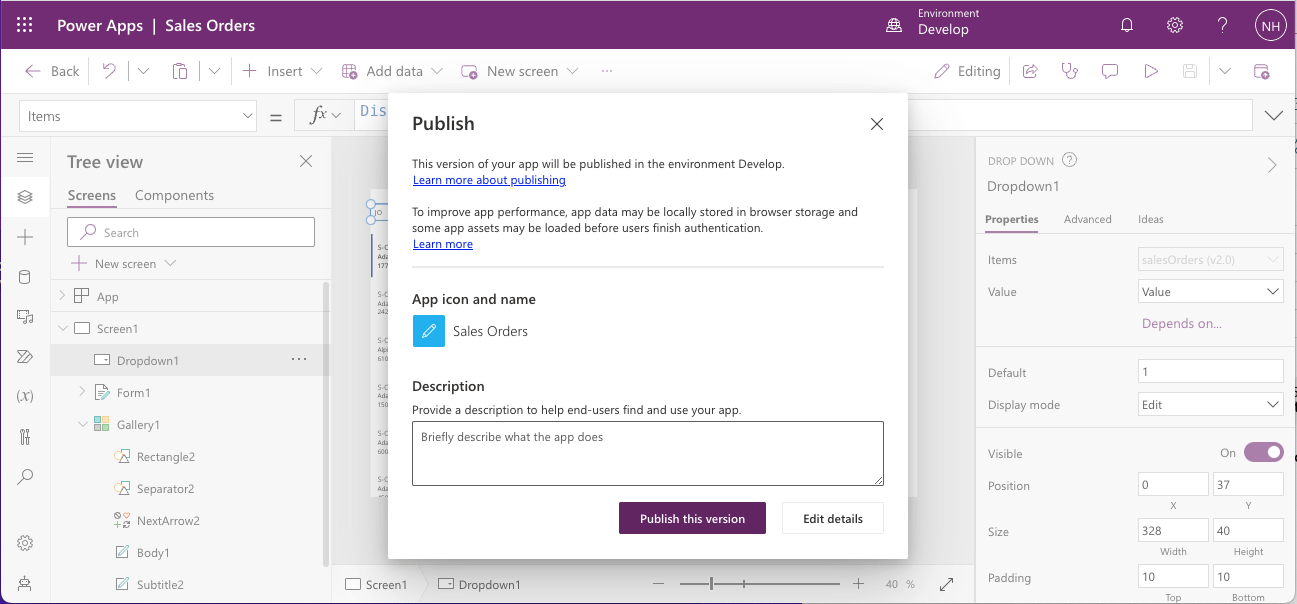Expand the App tree node
Image resolution: width=1297 pixels, height=604 pixels.
62,296
